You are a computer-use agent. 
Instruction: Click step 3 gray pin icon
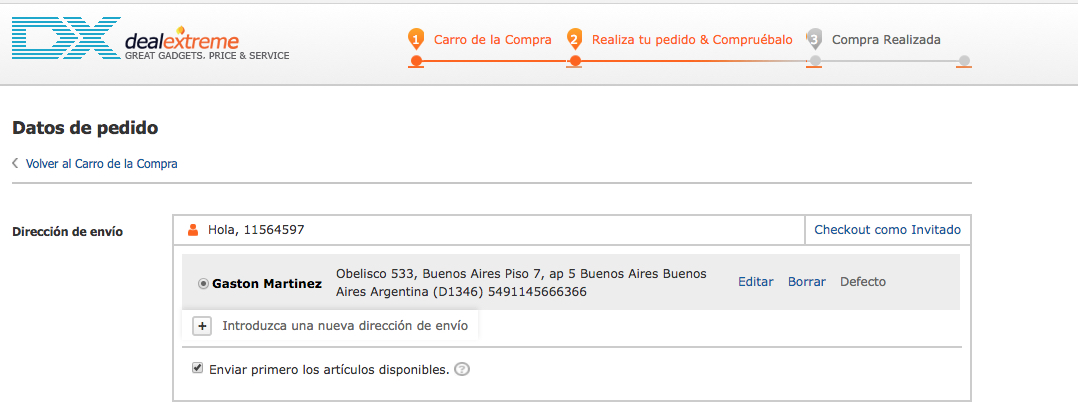click(x=814, y=39)
